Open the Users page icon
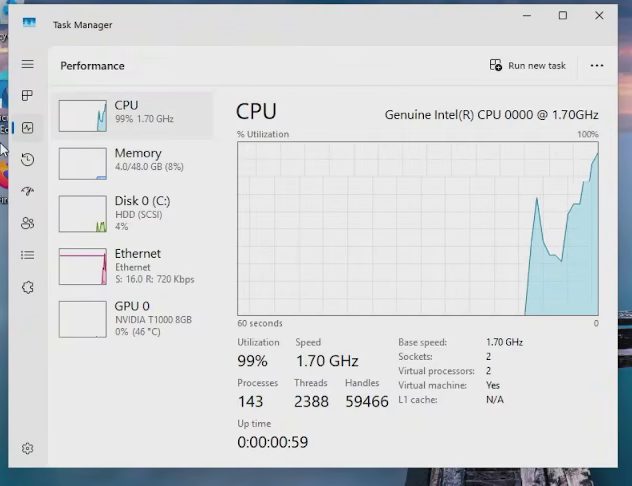The height and width of the screenshot is (486, 632). pyautogui.click(x=27, y=223)
